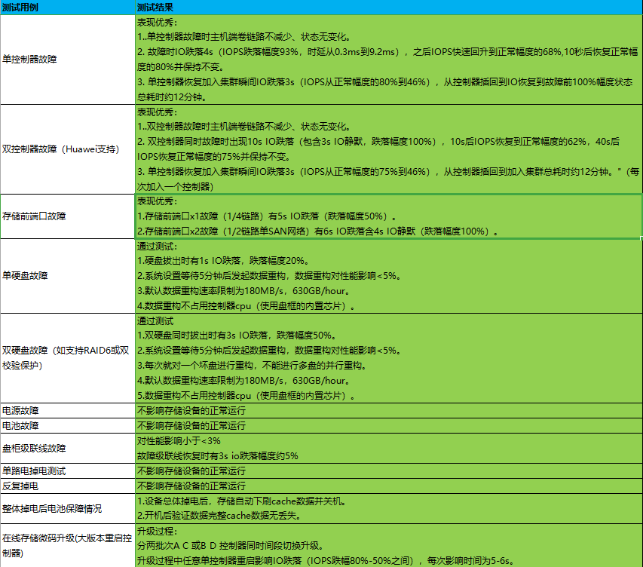
Task: Select the result cell for 单控制器故障
Action: 388,59
